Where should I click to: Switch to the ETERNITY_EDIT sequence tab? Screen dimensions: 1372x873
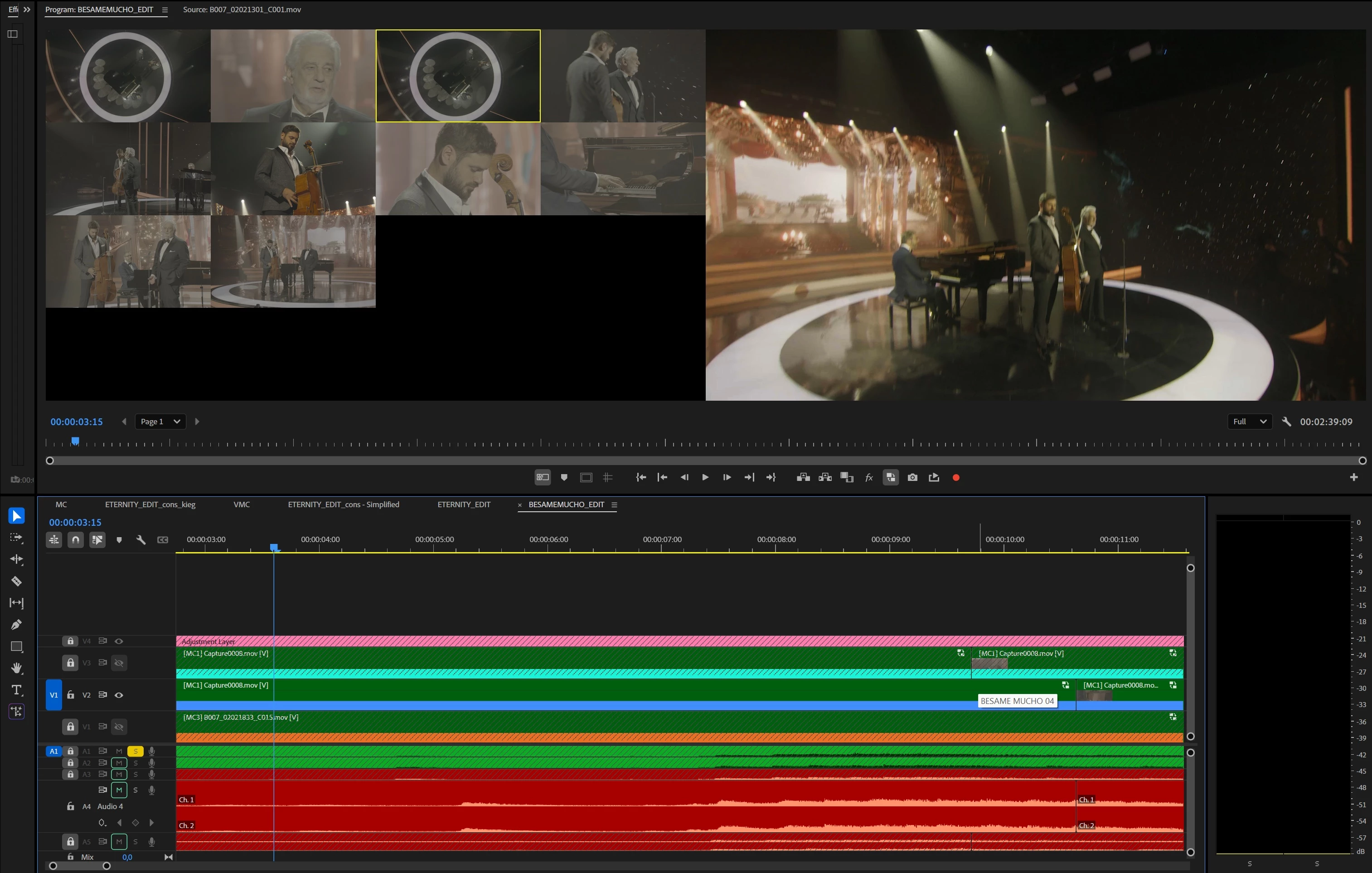tap(464, 504)
